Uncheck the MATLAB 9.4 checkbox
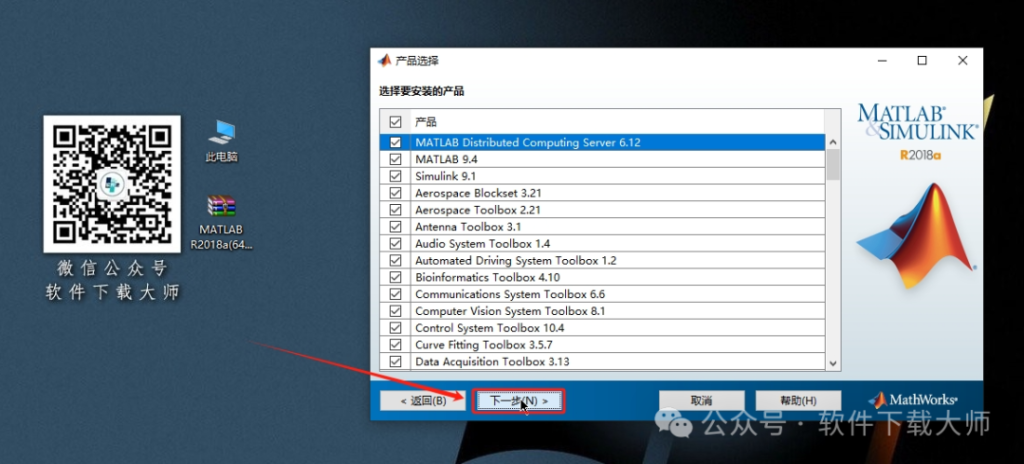Viewport: 1024px width, 464px height. pos(396,159)
